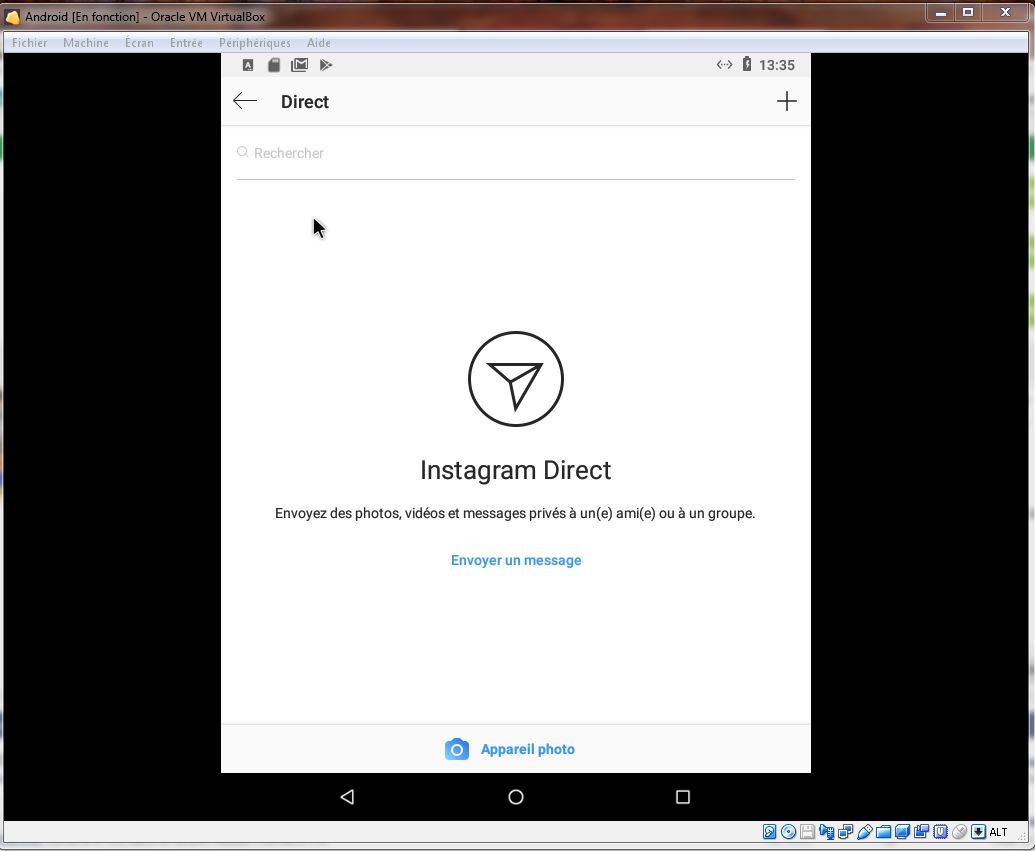Tap the Instagram Direct paper plane icon
This screenshot has width=1035, height=851.
[516, 379]
